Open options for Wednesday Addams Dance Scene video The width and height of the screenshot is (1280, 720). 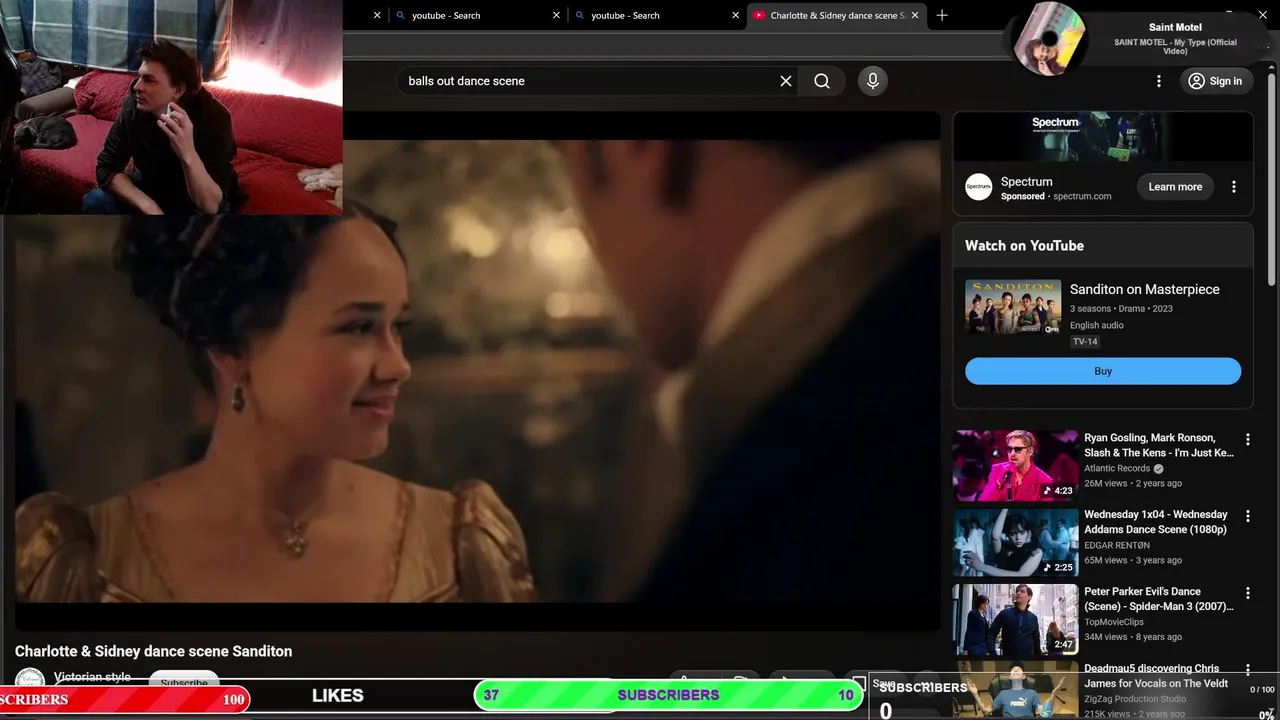[1247, 516]
